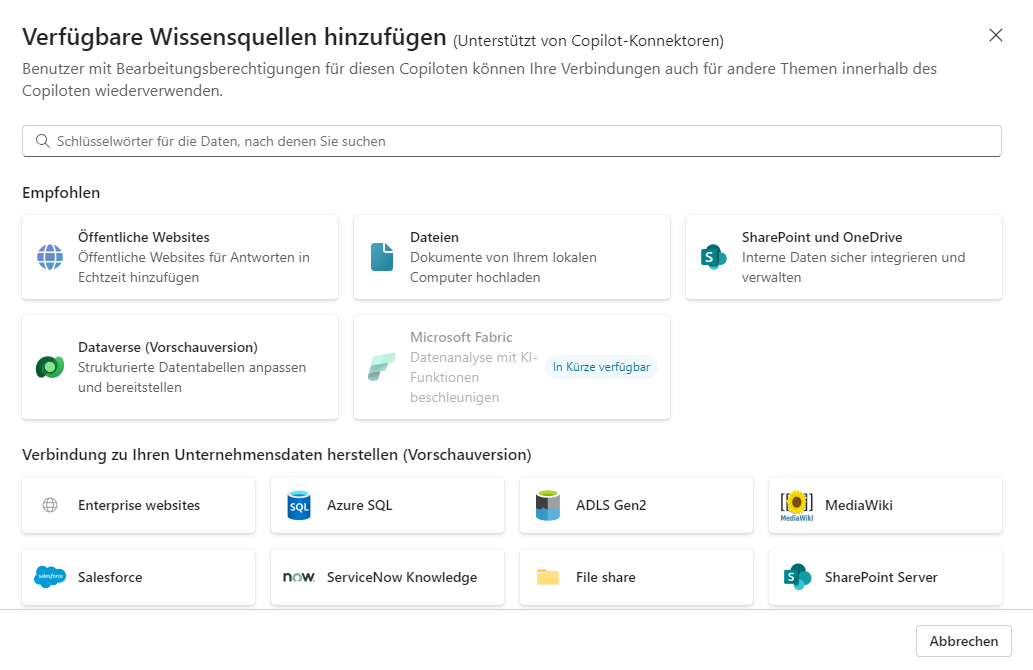Click the File share folder icon

pyautogui.click(x=547, y=577)
